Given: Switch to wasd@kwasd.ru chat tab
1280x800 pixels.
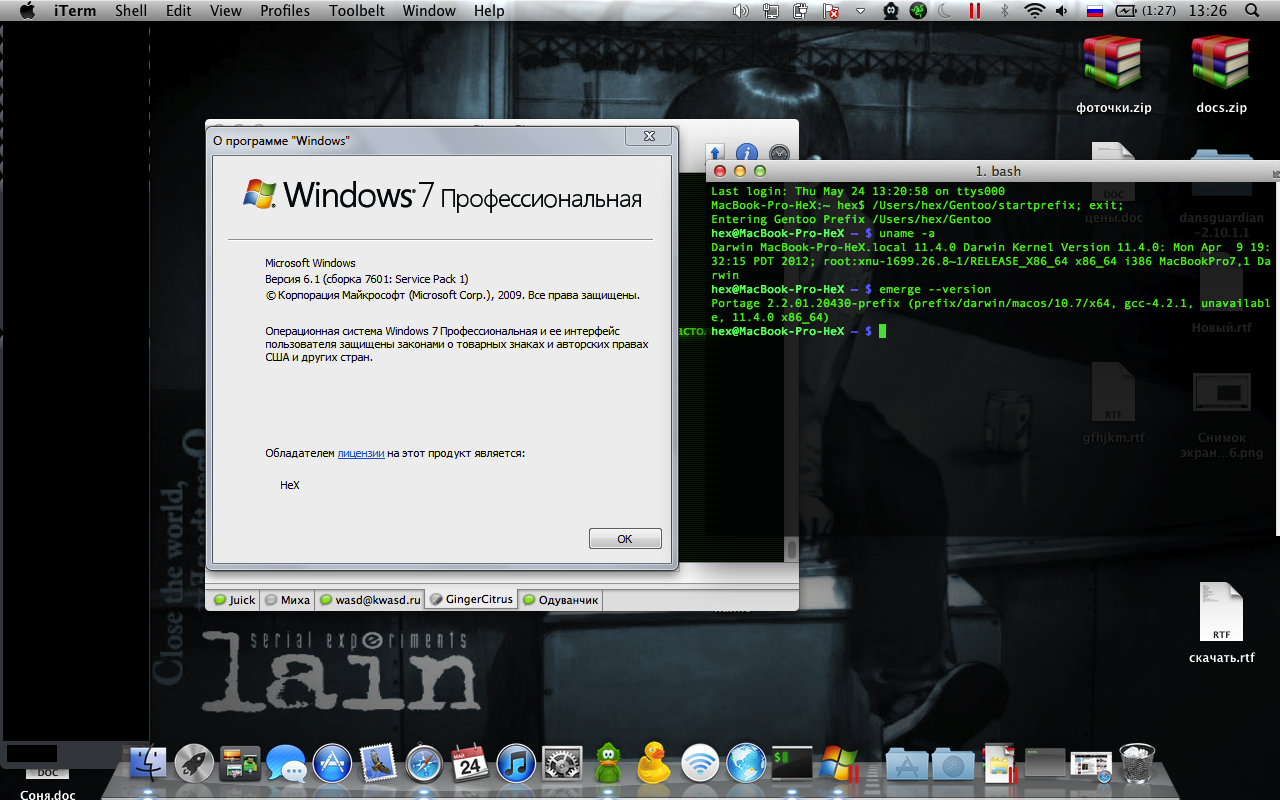Looking at the screenshot, I should point(370,600).
